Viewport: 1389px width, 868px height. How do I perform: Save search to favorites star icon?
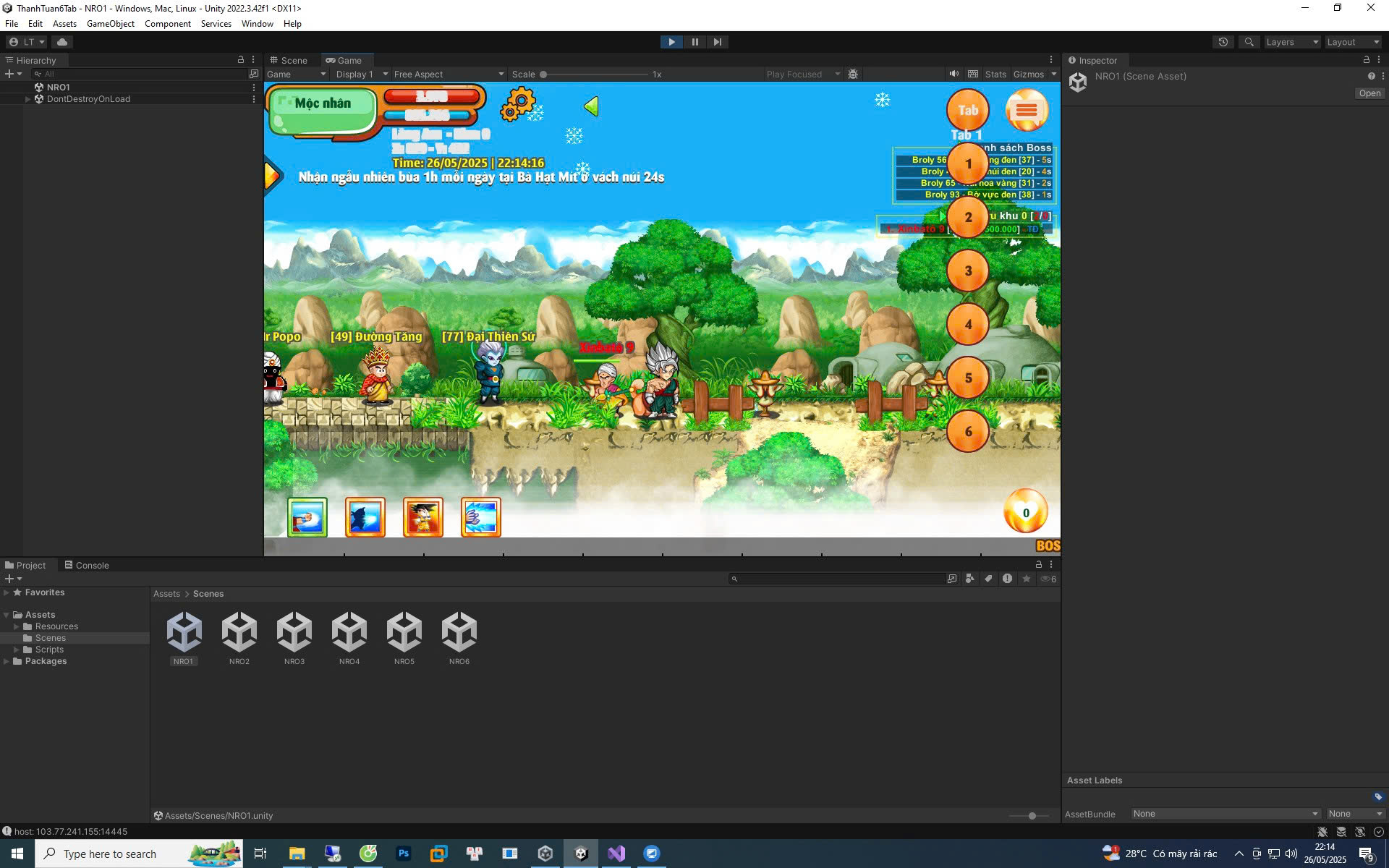pyautogui.click(x=1026, y=579)
